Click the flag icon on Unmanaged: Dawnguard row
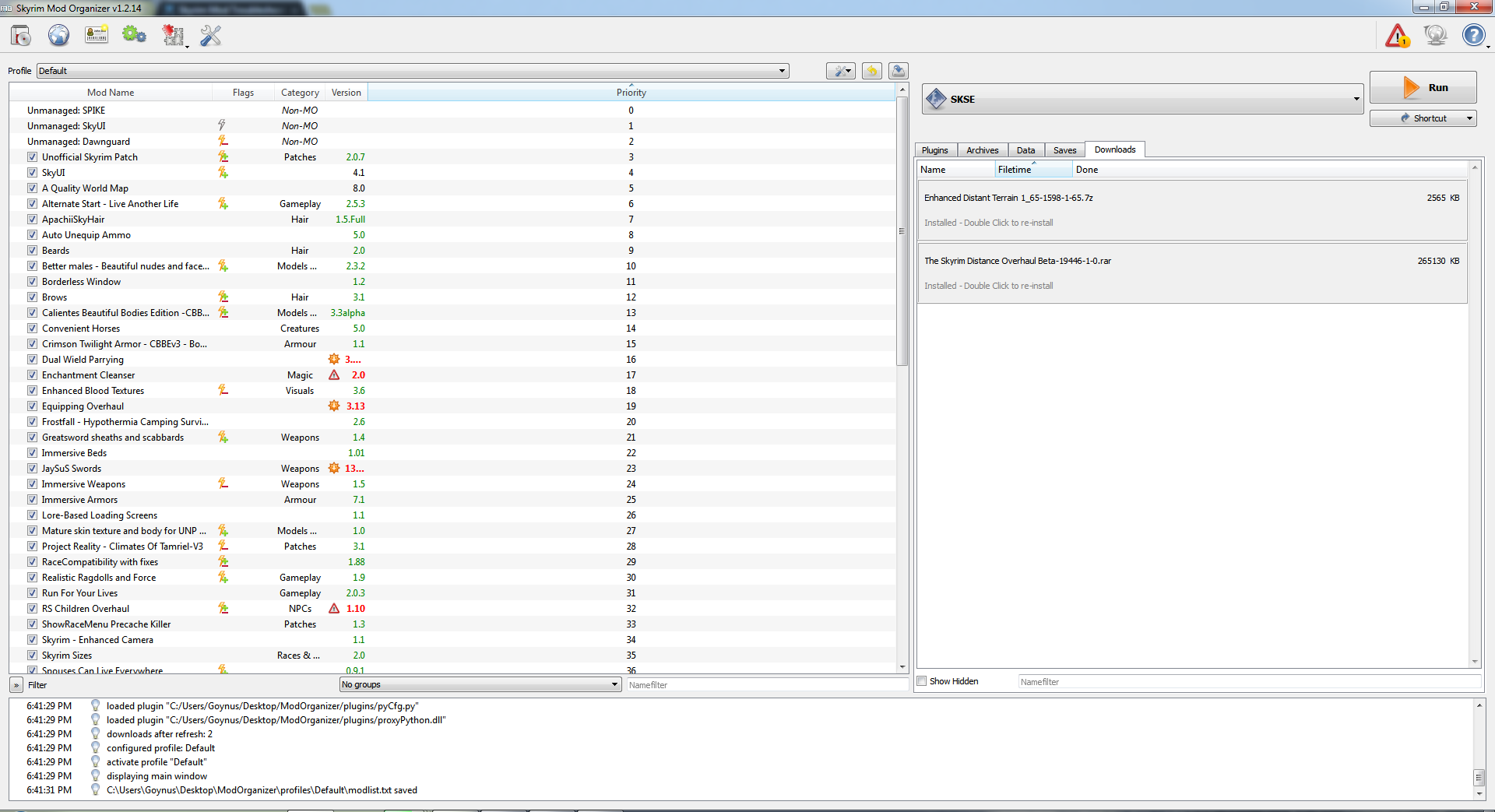 [223, 141]
